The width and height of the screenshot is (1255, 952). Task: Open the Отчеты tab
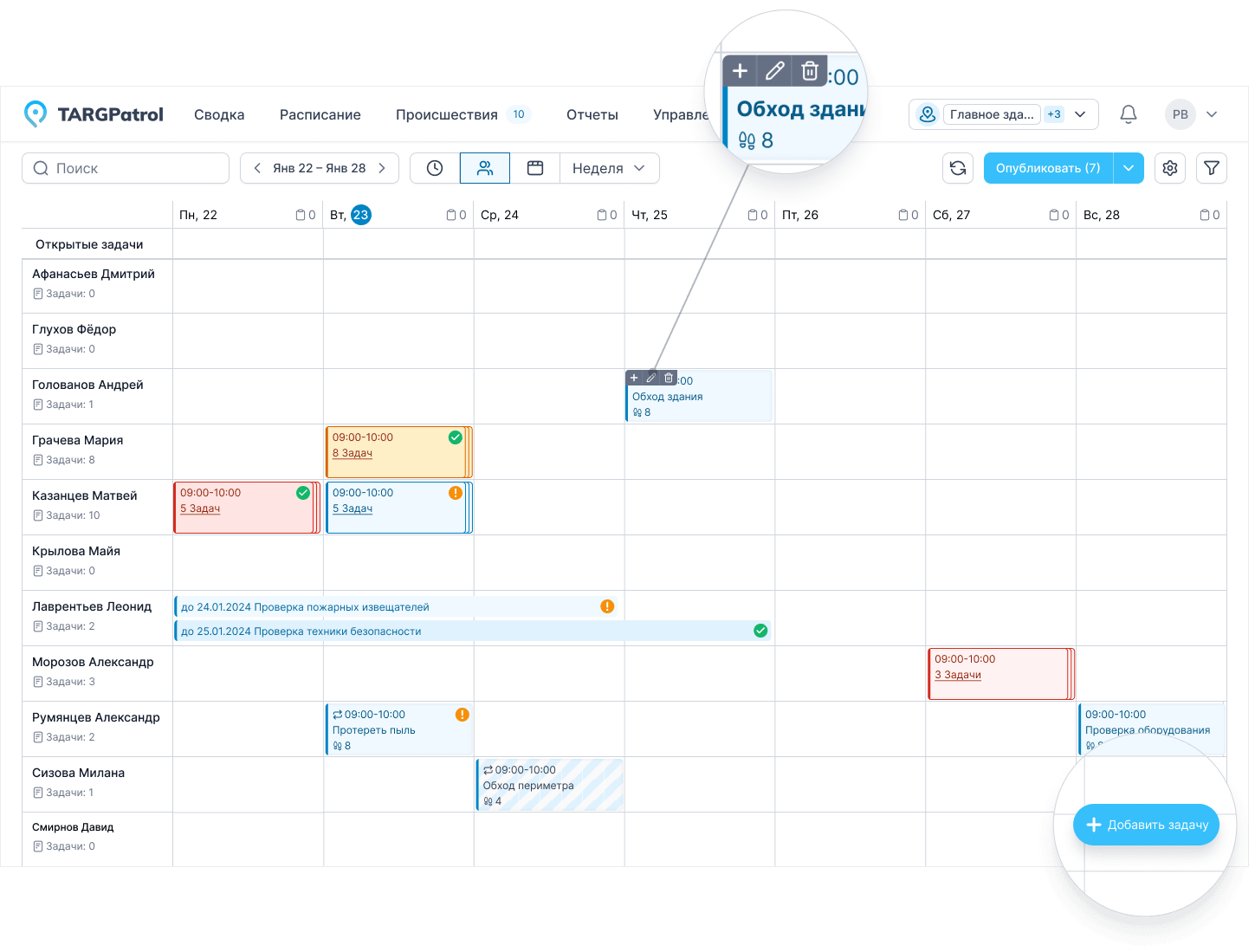click(x=592, y=114)
